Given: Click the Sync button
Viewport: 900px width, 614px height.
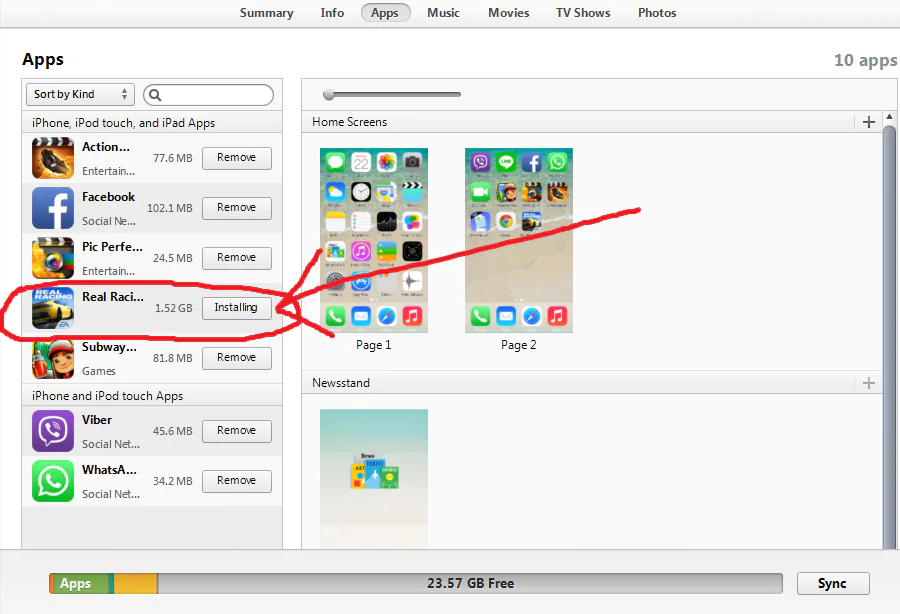Looking at the screenshot, I should 833,583.
